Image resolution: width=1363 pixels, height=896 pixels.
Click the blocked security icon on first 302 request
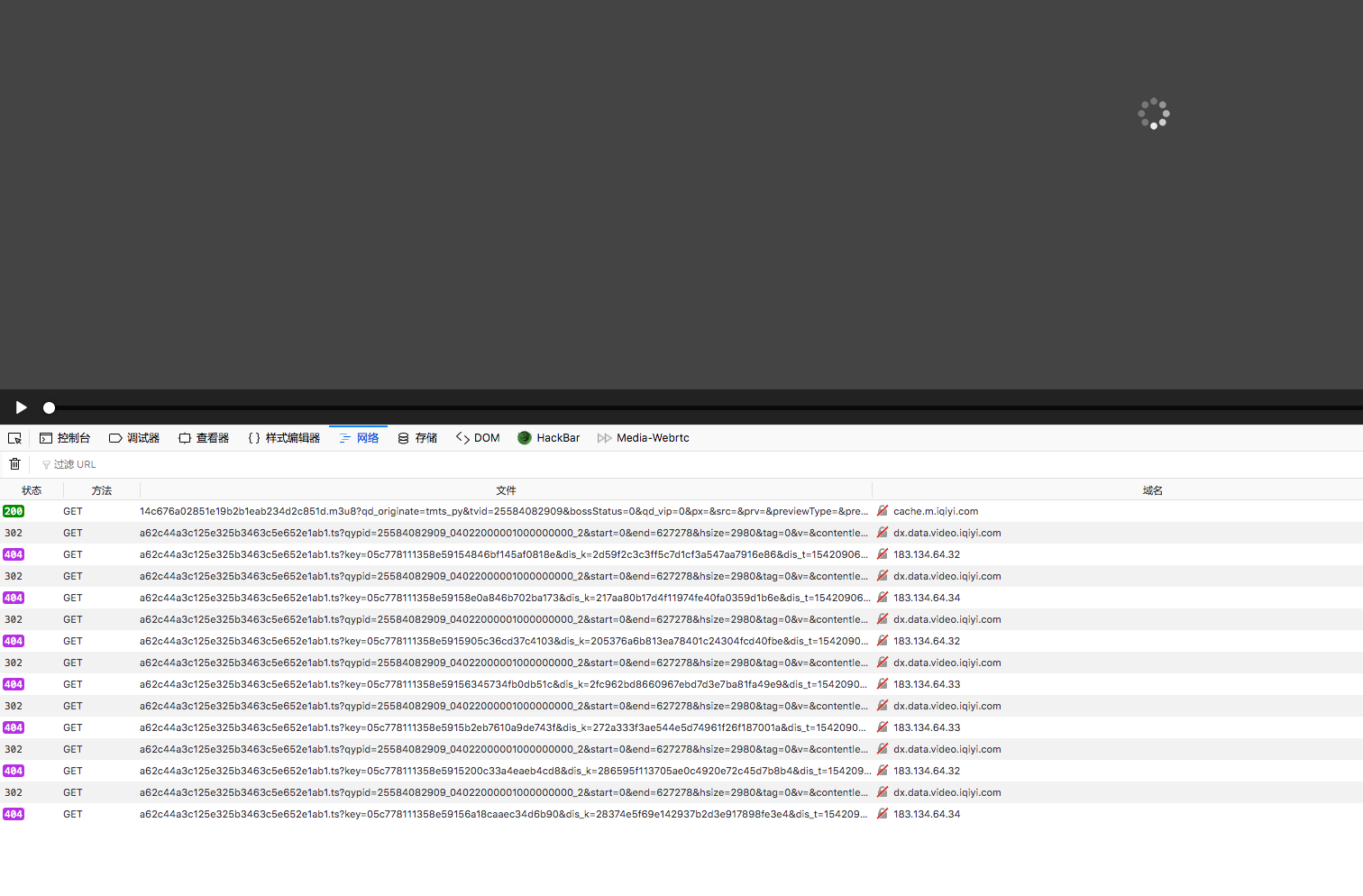tap(882, 532)
